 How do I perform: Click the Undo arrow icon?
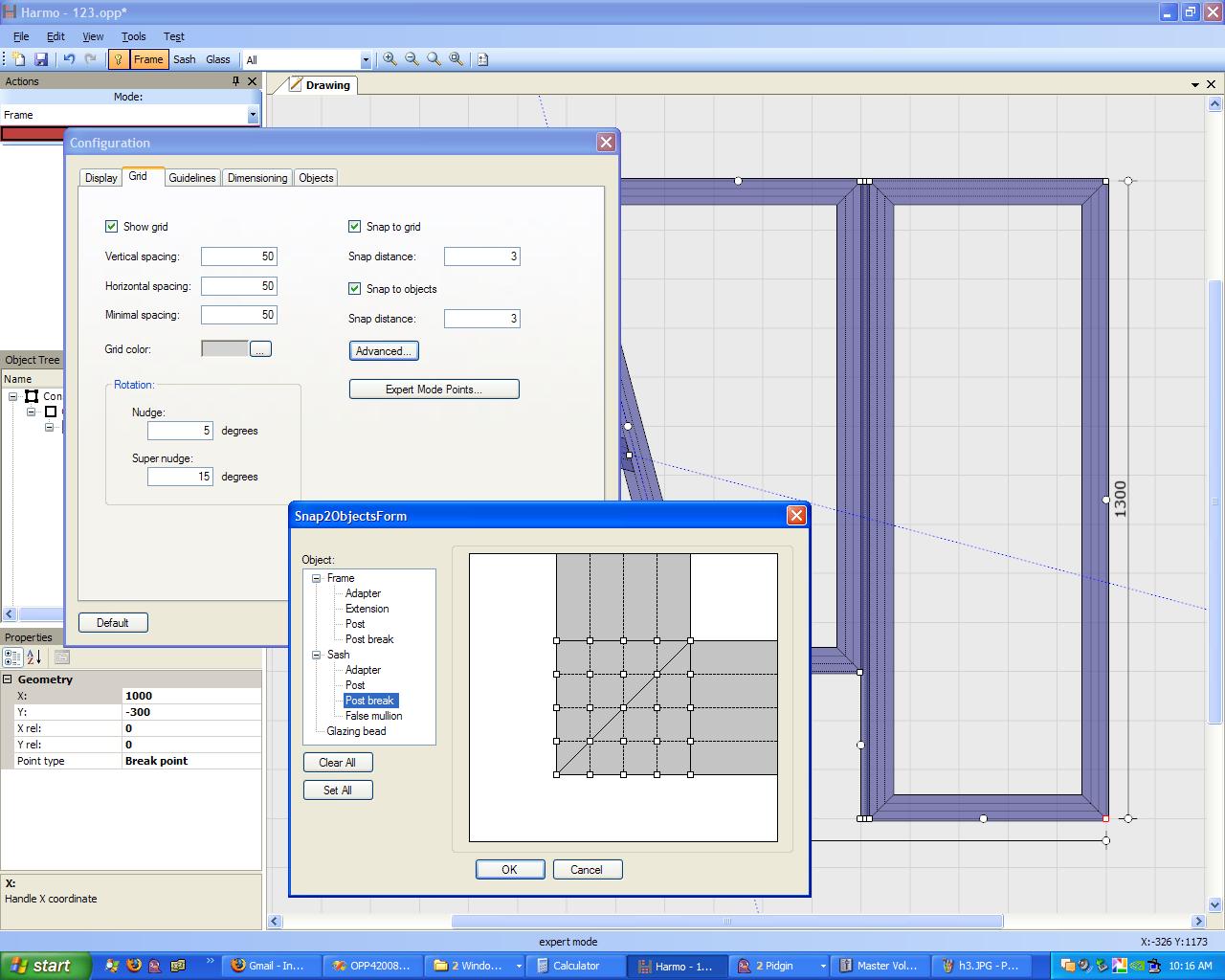(x=69, y=59)
